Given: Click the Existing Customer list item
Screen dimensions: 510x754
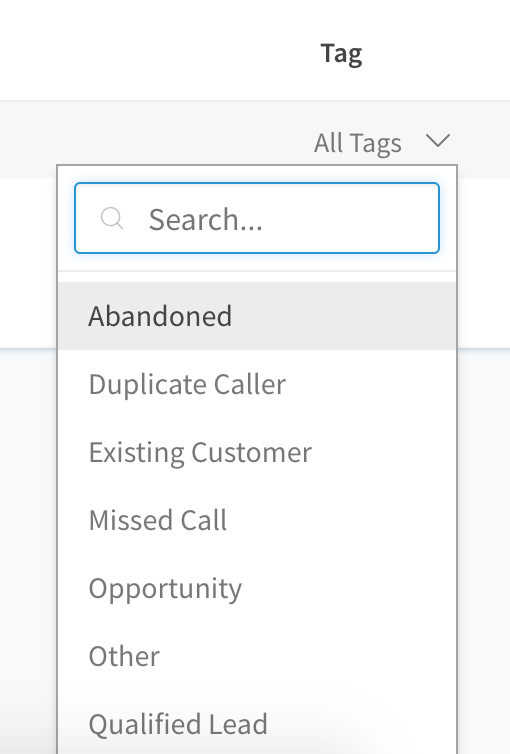Looking at the screenshot, I should point(257,452).
